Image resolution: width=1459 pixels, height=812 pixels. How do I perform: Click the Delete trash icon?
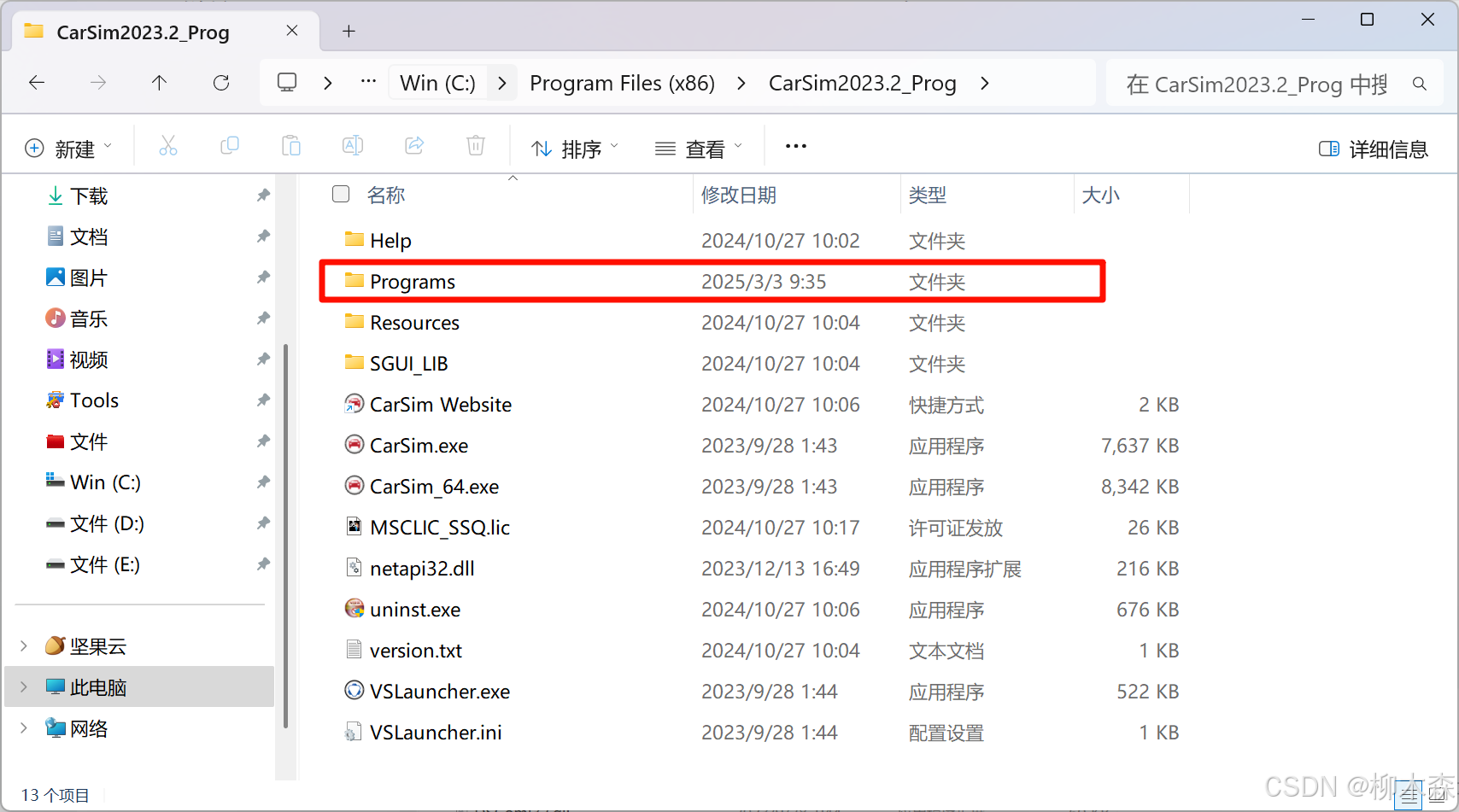pos(476,147)
